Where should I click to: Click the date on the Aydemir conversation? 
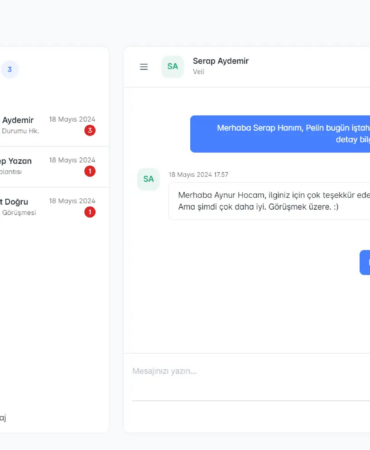(72, 119)
